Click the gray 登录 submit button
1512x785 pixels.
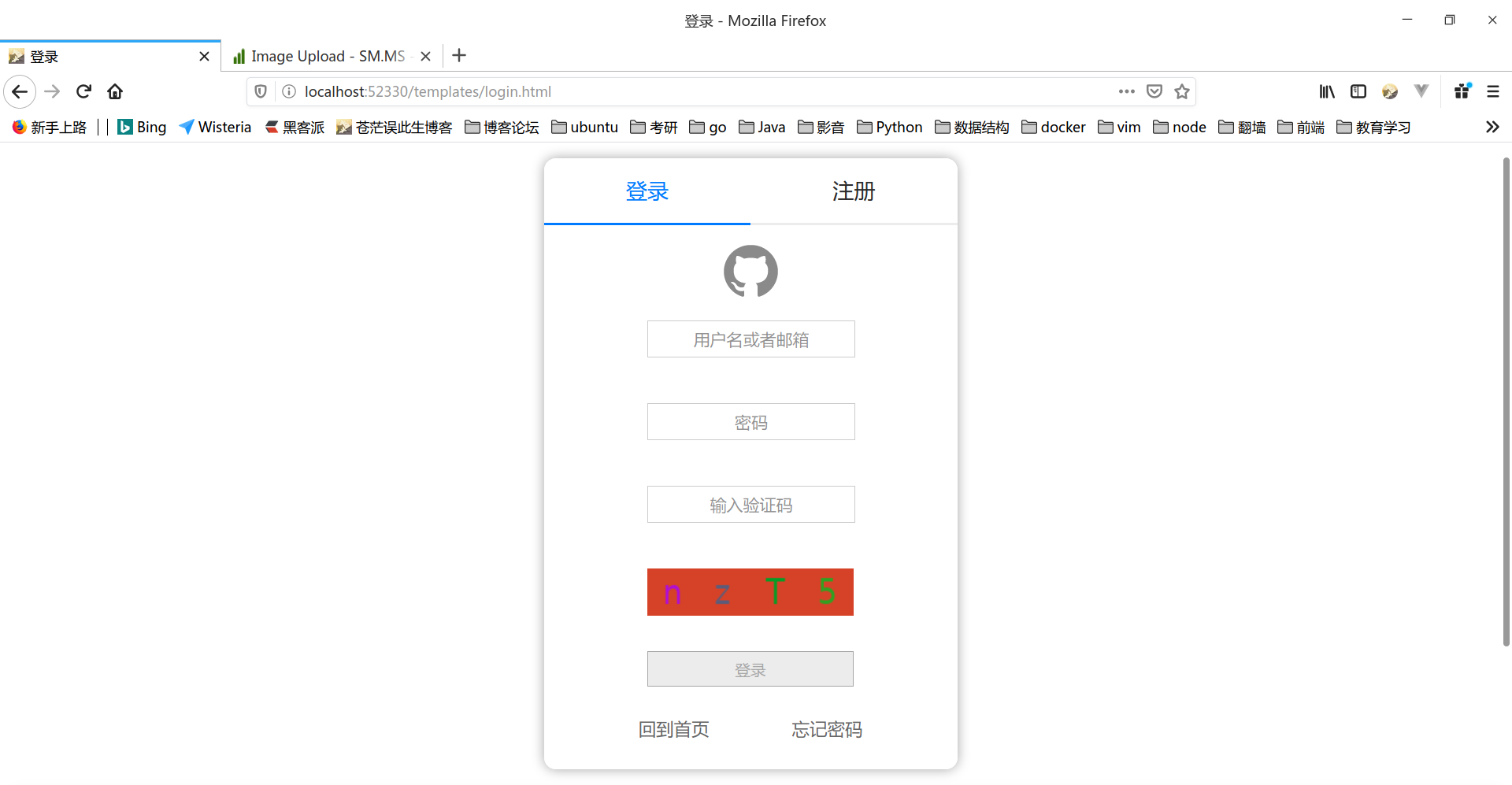(x=750, y=669)
